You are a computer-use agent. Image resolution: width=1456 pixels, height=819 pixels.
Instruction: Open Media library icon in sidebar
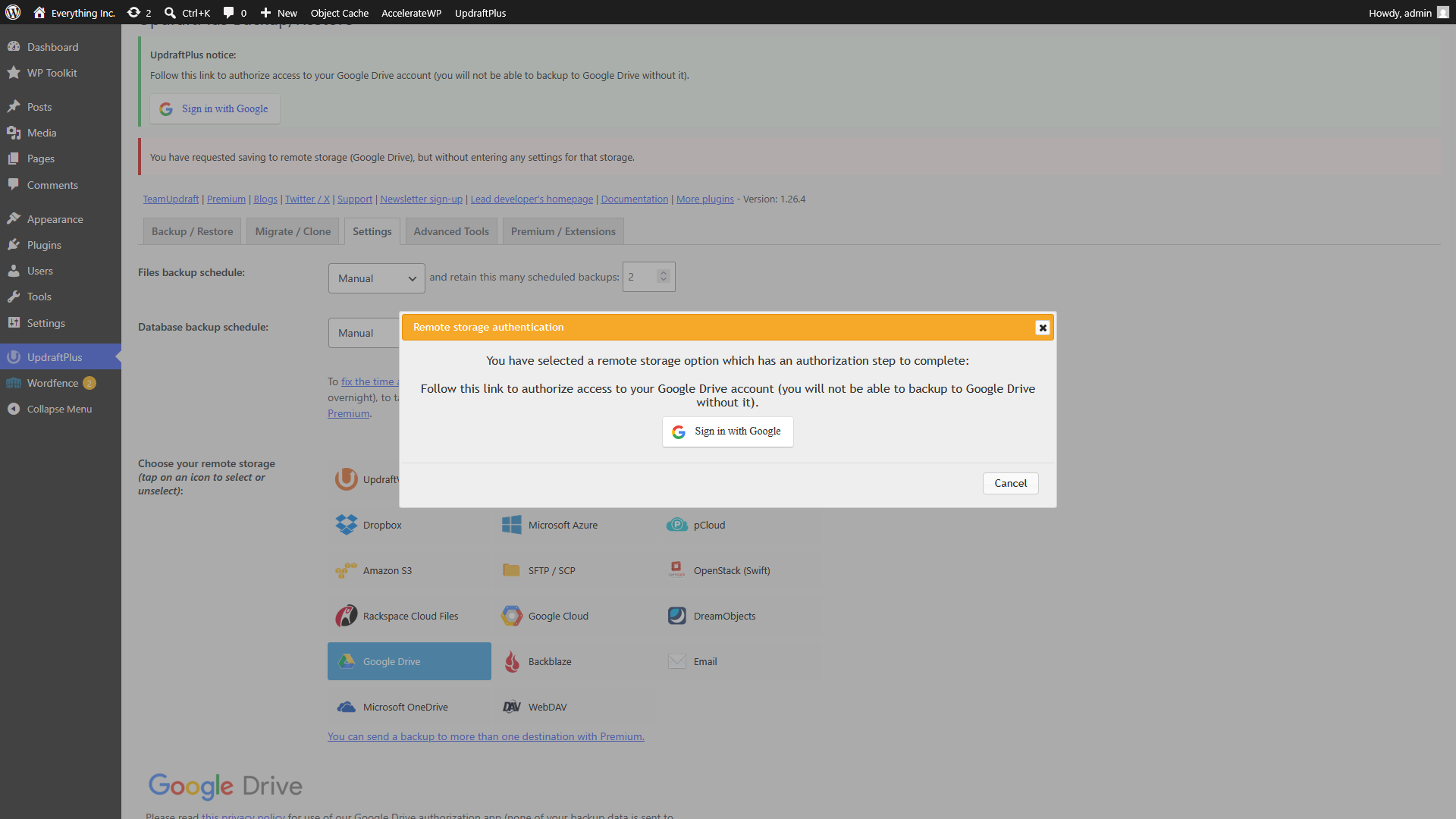pyautogui.click(x=14, y=133)
